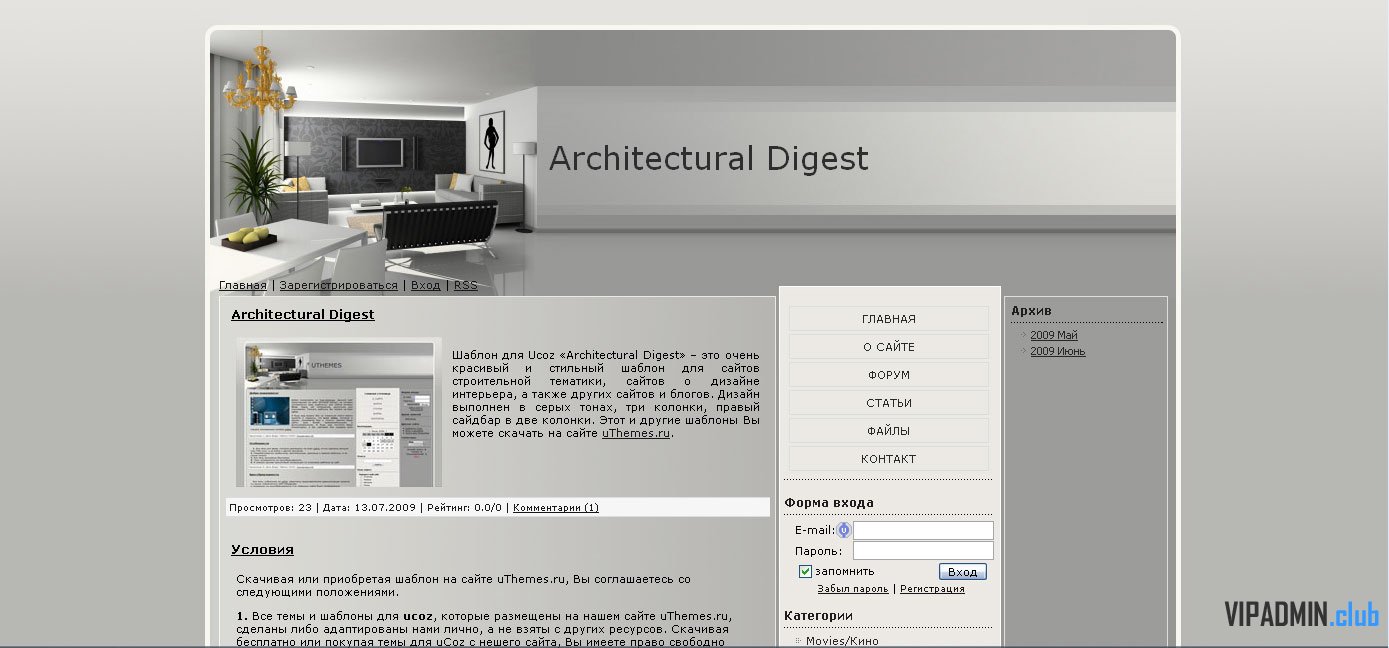Open ФАЙЛЫ menu item
This screenshot has height=648, width=1389.
[x=889, y=431]
